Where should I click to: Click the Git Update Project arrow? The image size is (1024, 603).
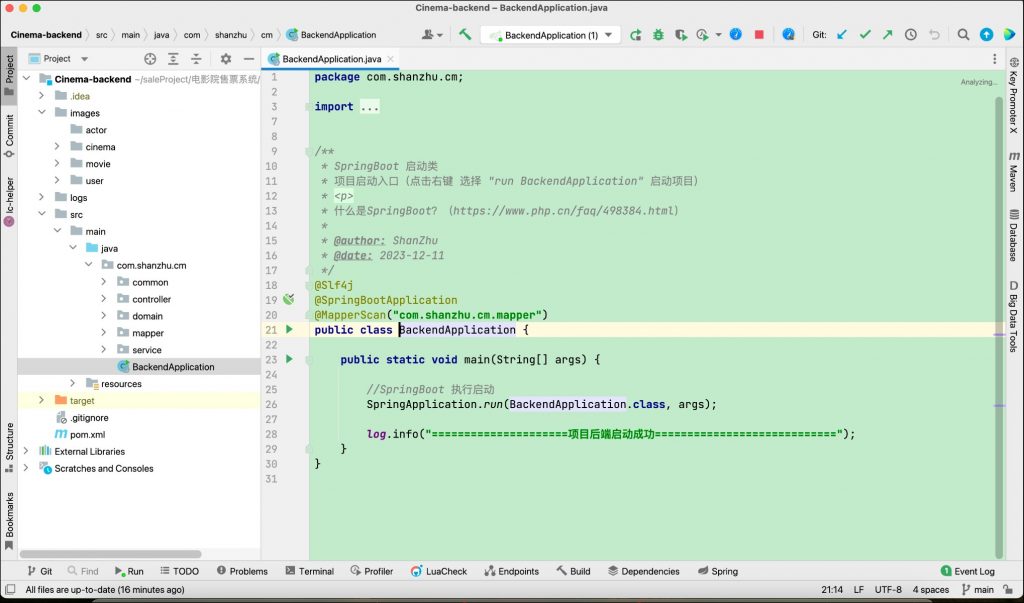coord(841,34)
